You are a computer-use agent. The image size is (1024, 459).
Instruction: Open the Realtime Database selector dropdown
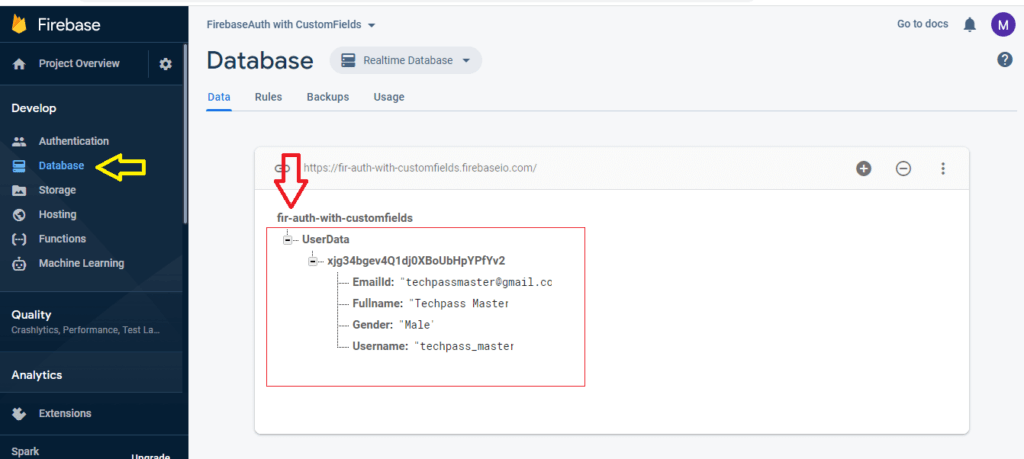pyautogui.click(x=406, y=60)
